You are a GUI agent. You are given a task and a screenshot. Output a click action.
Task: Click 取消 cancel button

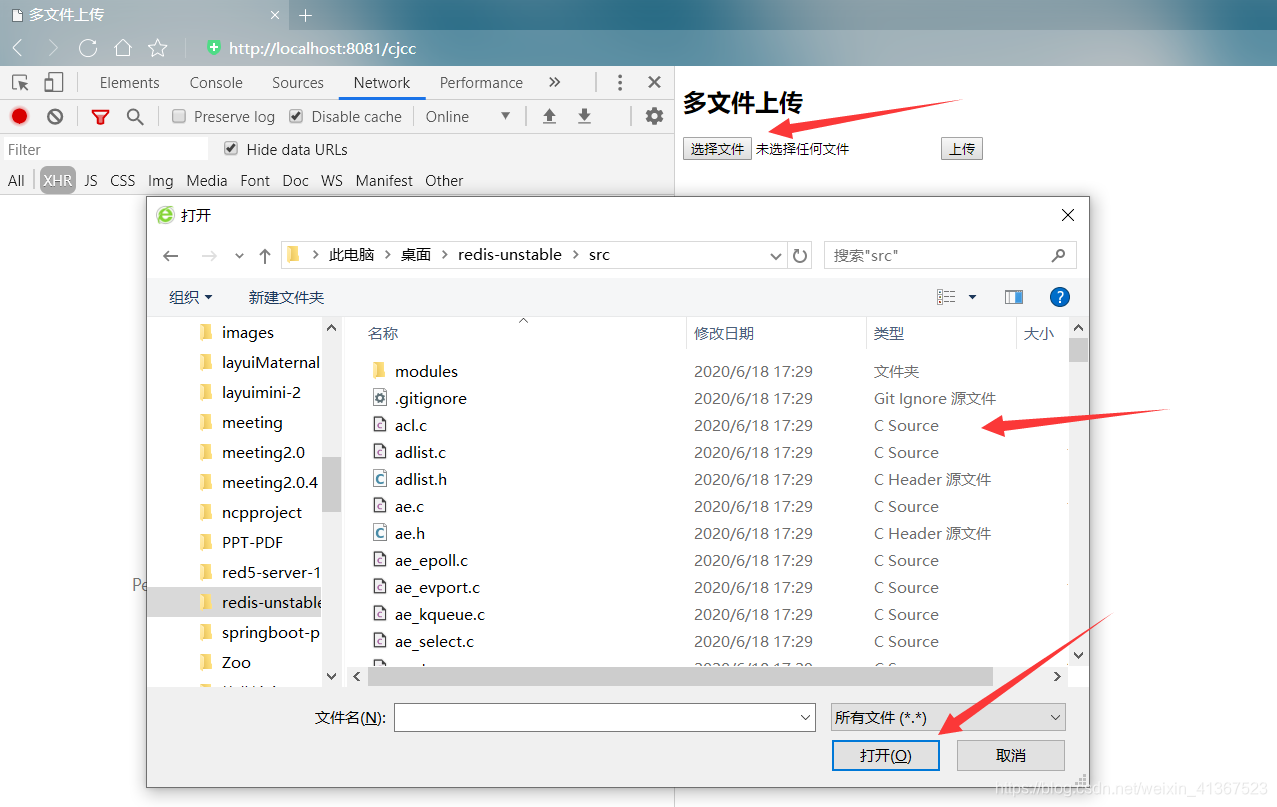tap(1011, 755)
